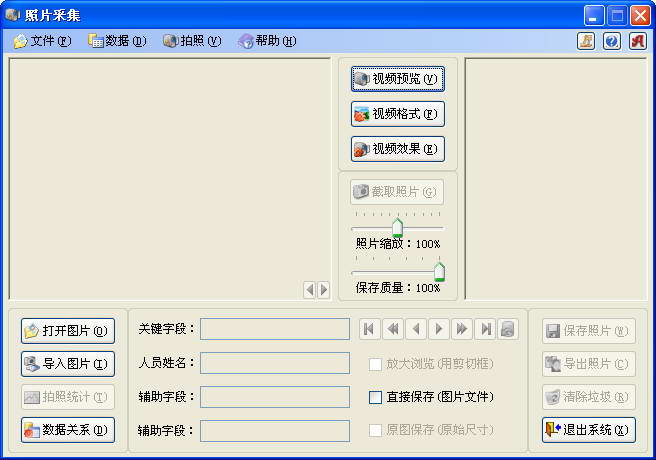This screenshot has width=656, height=460.
Task: Click the second 辅助字段 input field
Action: 275,431
